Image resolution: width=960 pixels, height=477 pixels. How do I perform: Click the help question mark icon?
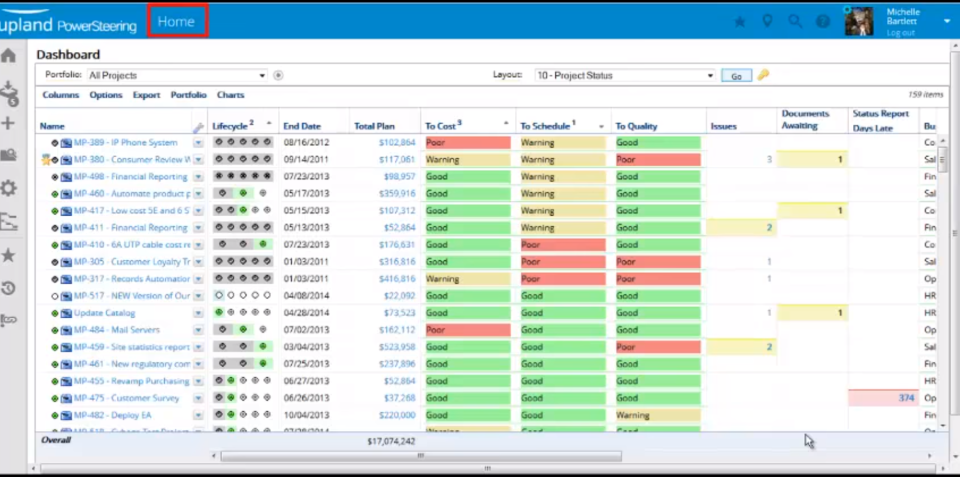tap(822, 21)
